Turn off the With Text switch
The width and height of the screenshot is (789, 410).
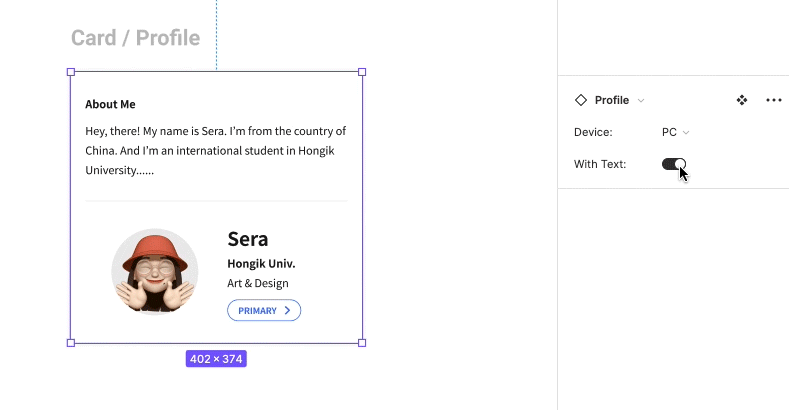(x=674, y=164)
